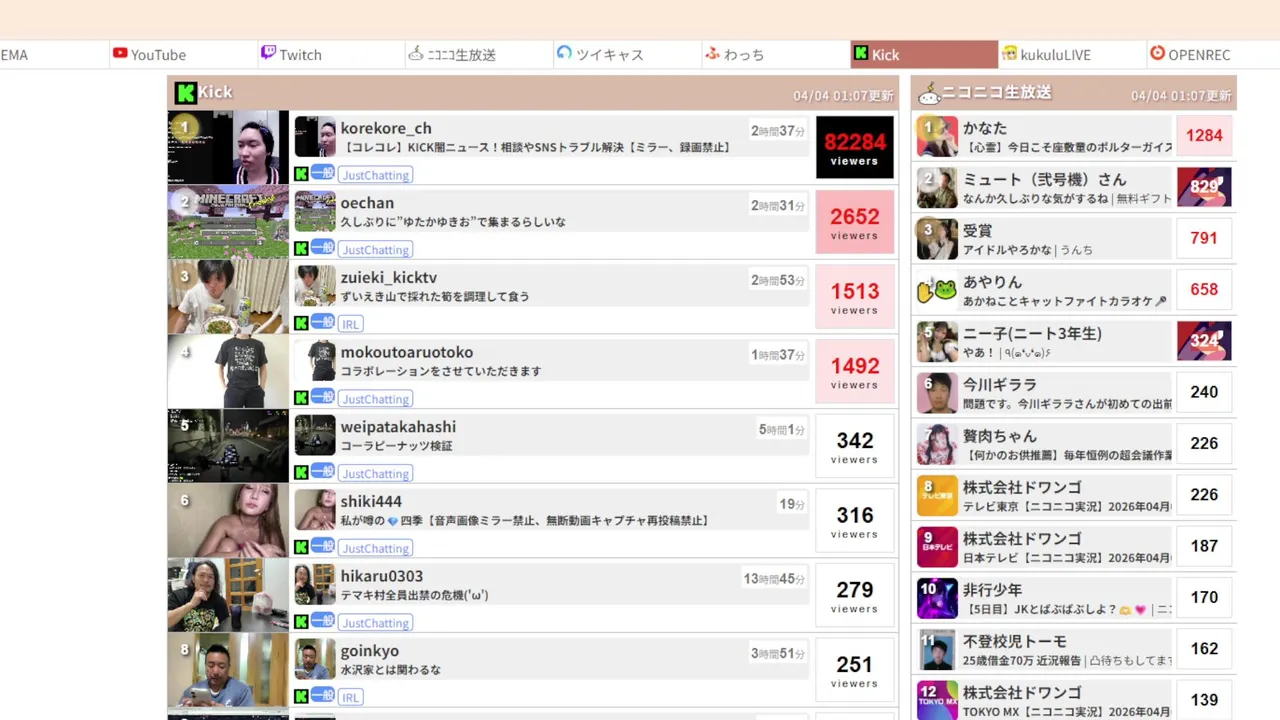The height and width of the screenshot is (720, 1280).
Task: Click oechan avatar icon
Action: pos(315,212)
